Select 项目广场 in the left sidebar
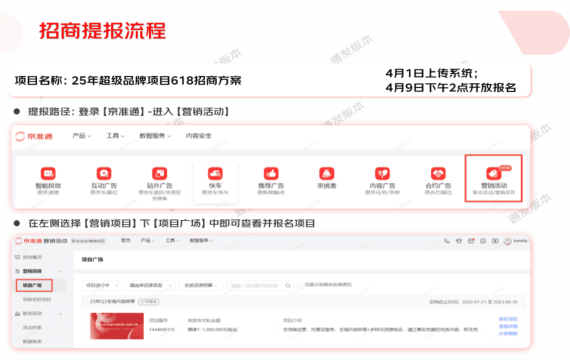Screen dimensions: 570x360 (34, 285)
